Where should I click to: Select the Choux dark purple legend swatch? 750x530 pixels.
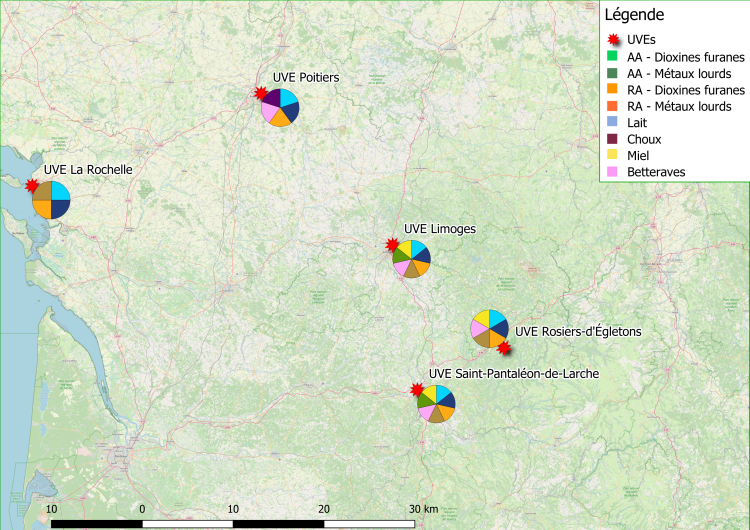point(611,139)
